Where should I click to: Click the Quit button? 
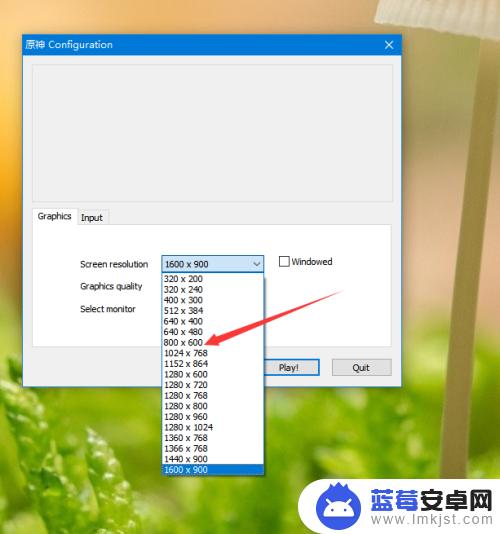coord(362,367)
